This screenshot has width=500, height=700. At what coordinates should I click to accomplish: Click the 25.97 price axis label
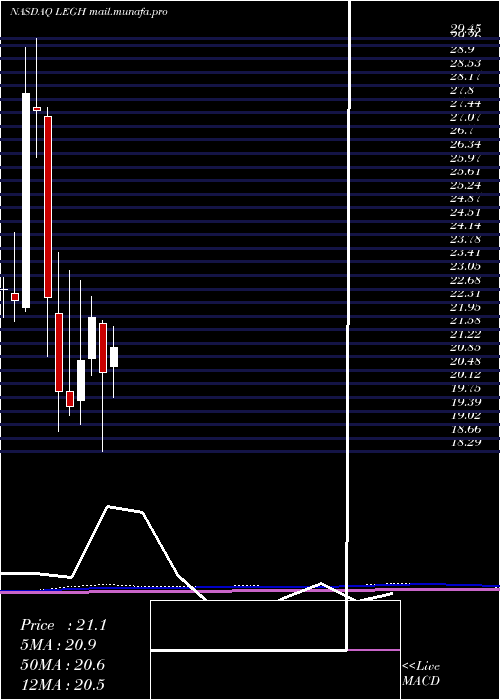coord(465,158)
